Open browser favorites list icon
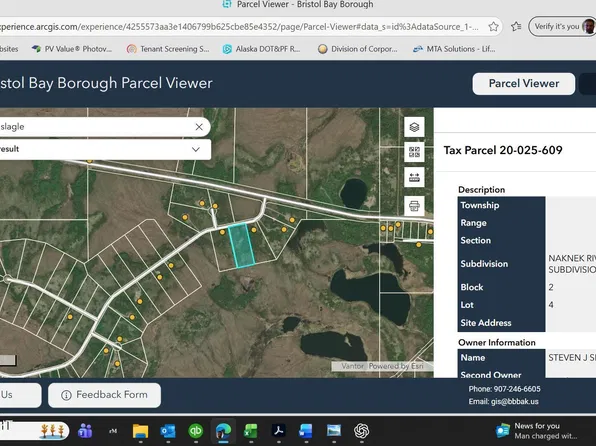 coord(516,27)
